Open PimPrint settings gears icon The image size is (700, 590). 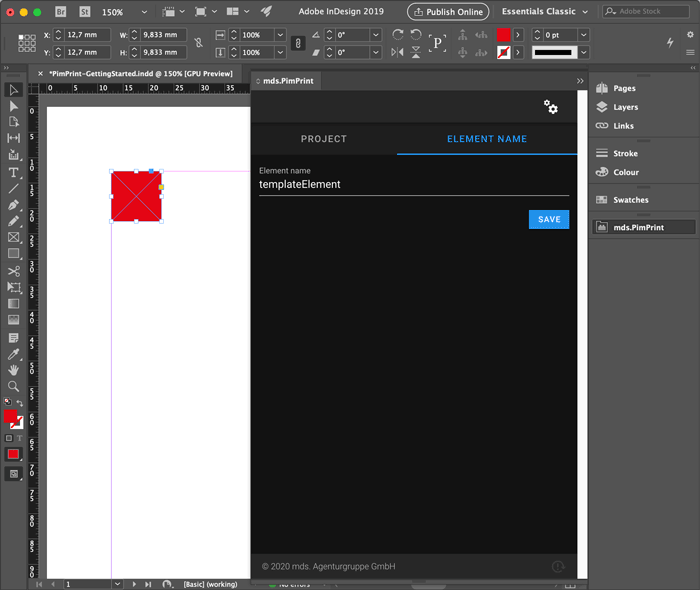(550, 107)
